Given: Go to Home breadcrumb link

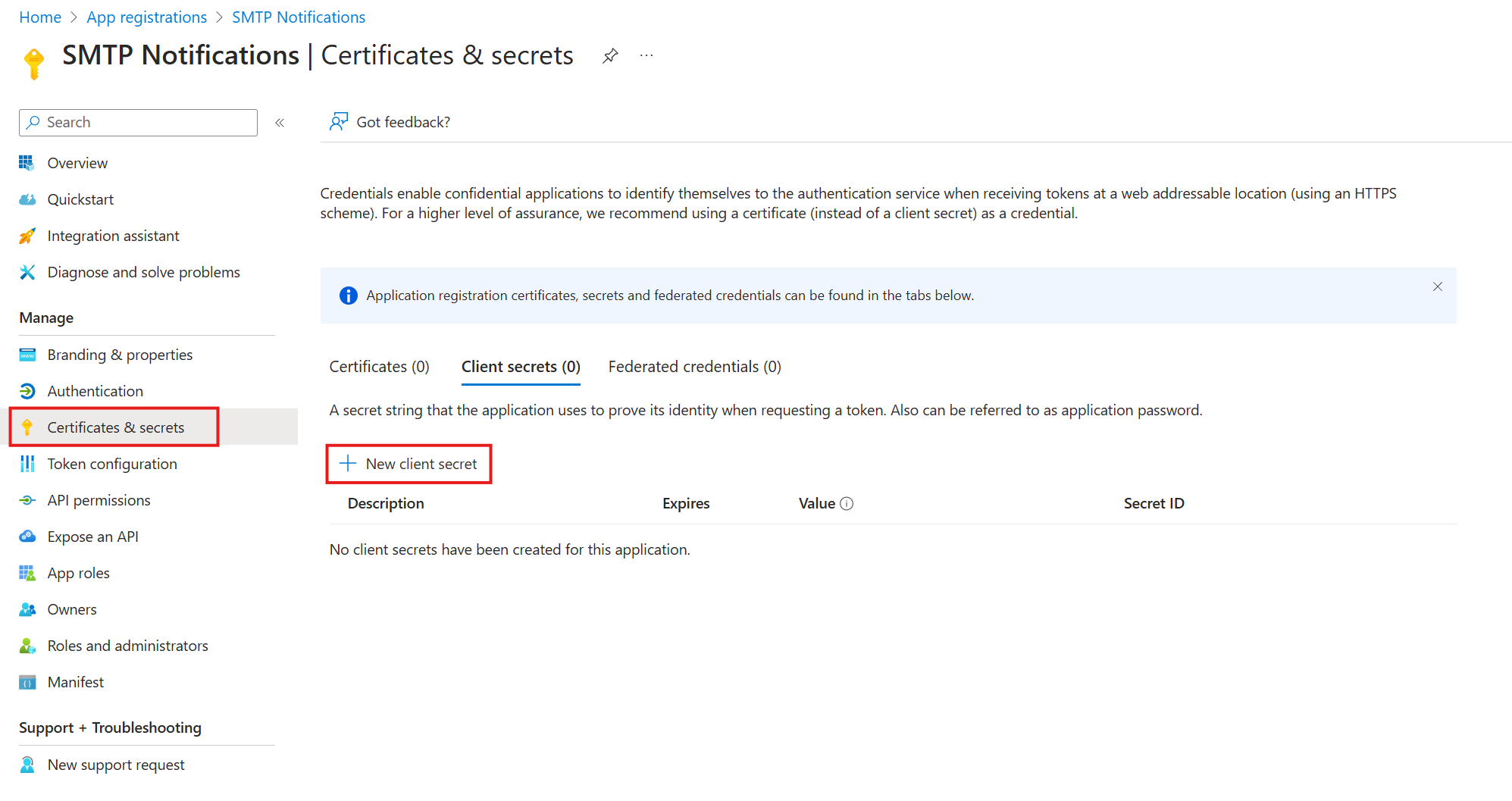Looking at the screenshot, I should (x=40, y=17).
